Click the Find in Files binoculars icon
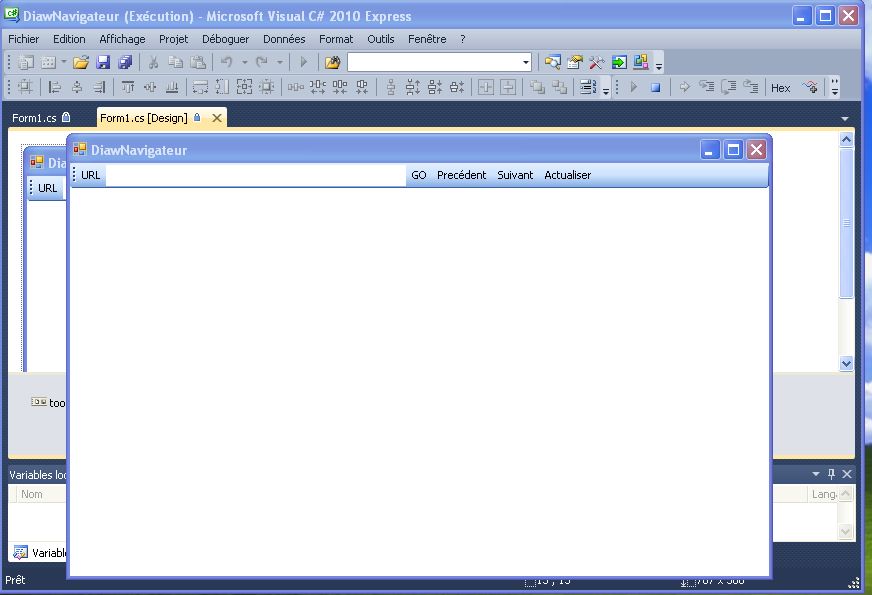The image size is (872, 595). click(x=333, y=62)
